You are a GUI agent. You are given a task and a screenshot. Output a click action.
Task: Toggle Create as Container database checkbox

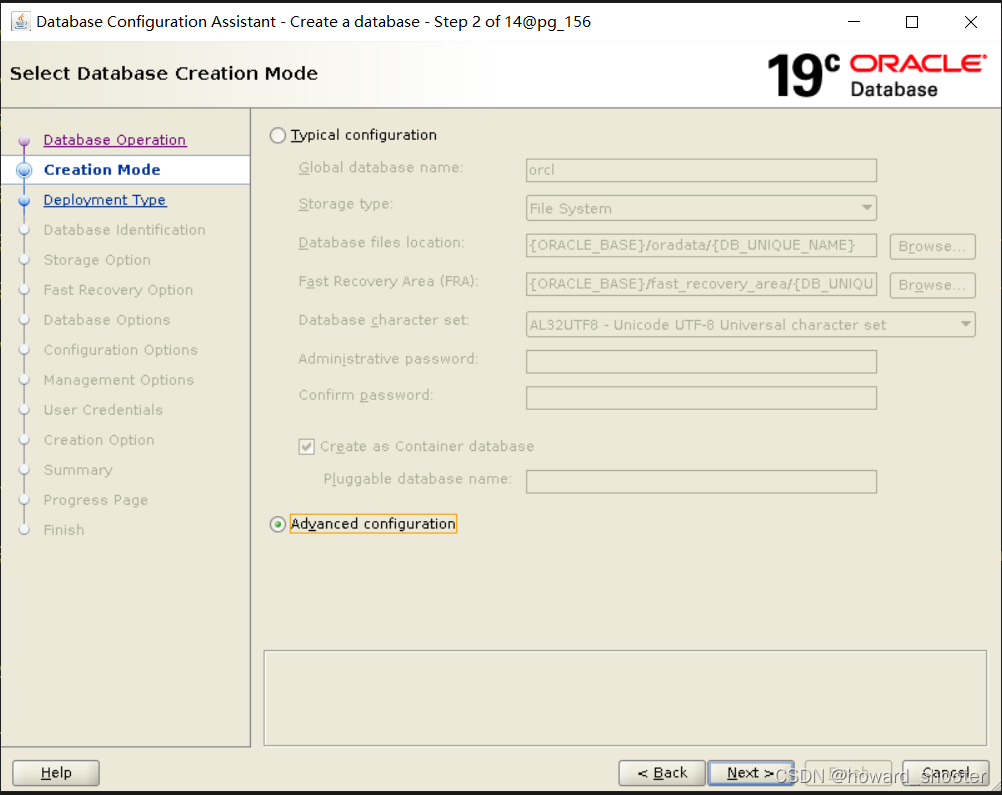pos(306,446)
